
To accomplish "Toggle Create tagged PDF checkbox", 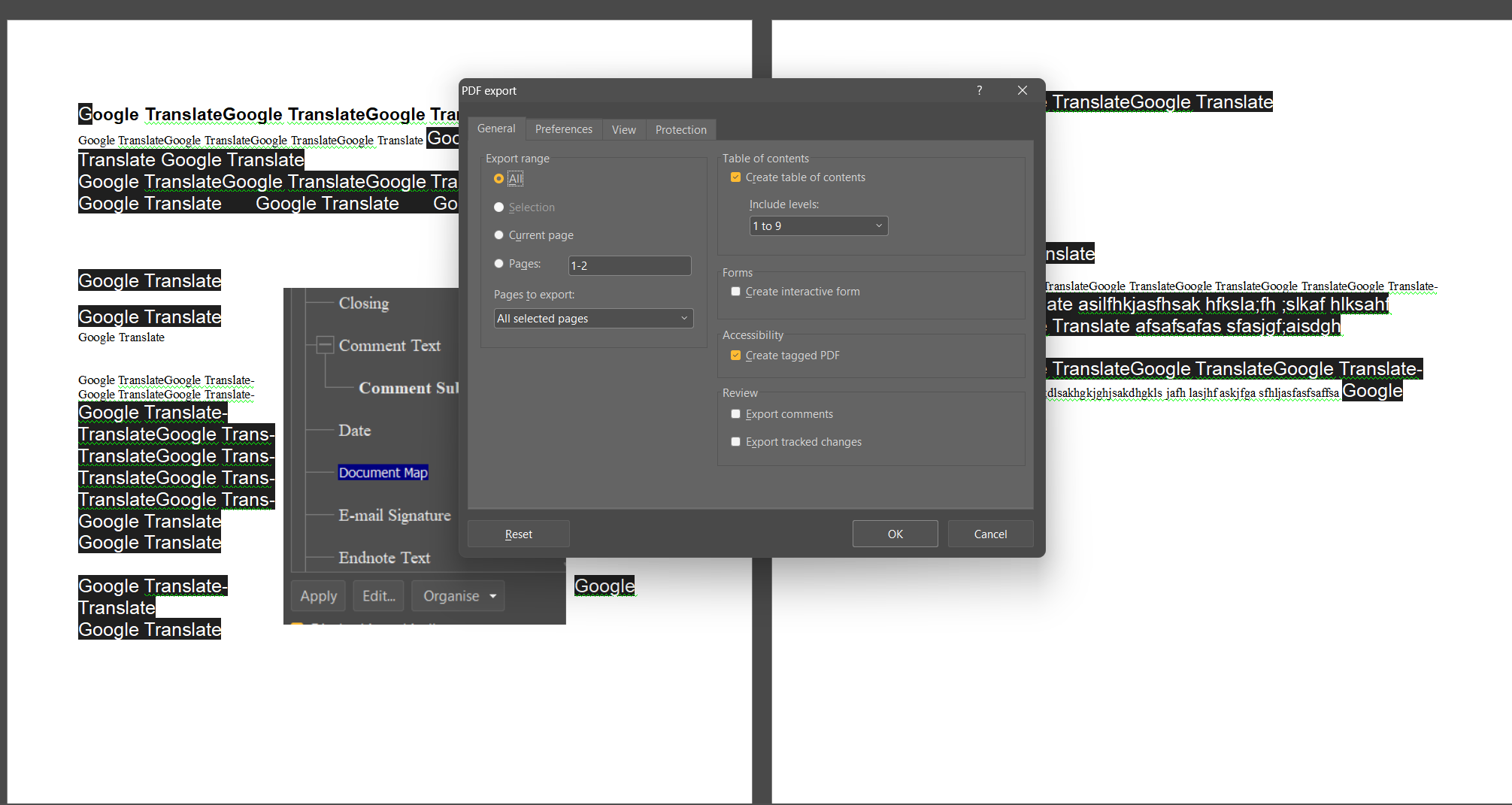I will [785, 356].
